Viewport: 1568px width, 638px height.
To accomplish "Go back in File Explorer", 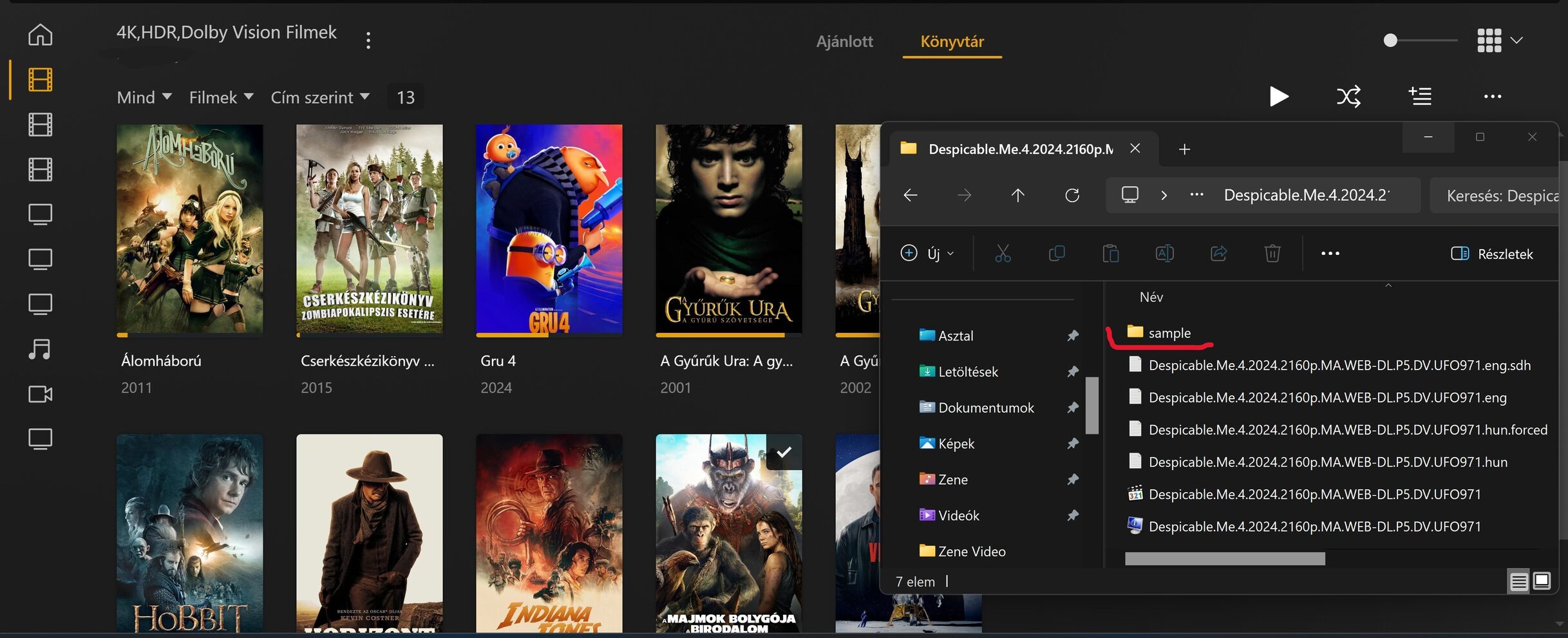I will click(x=911, y=195).
